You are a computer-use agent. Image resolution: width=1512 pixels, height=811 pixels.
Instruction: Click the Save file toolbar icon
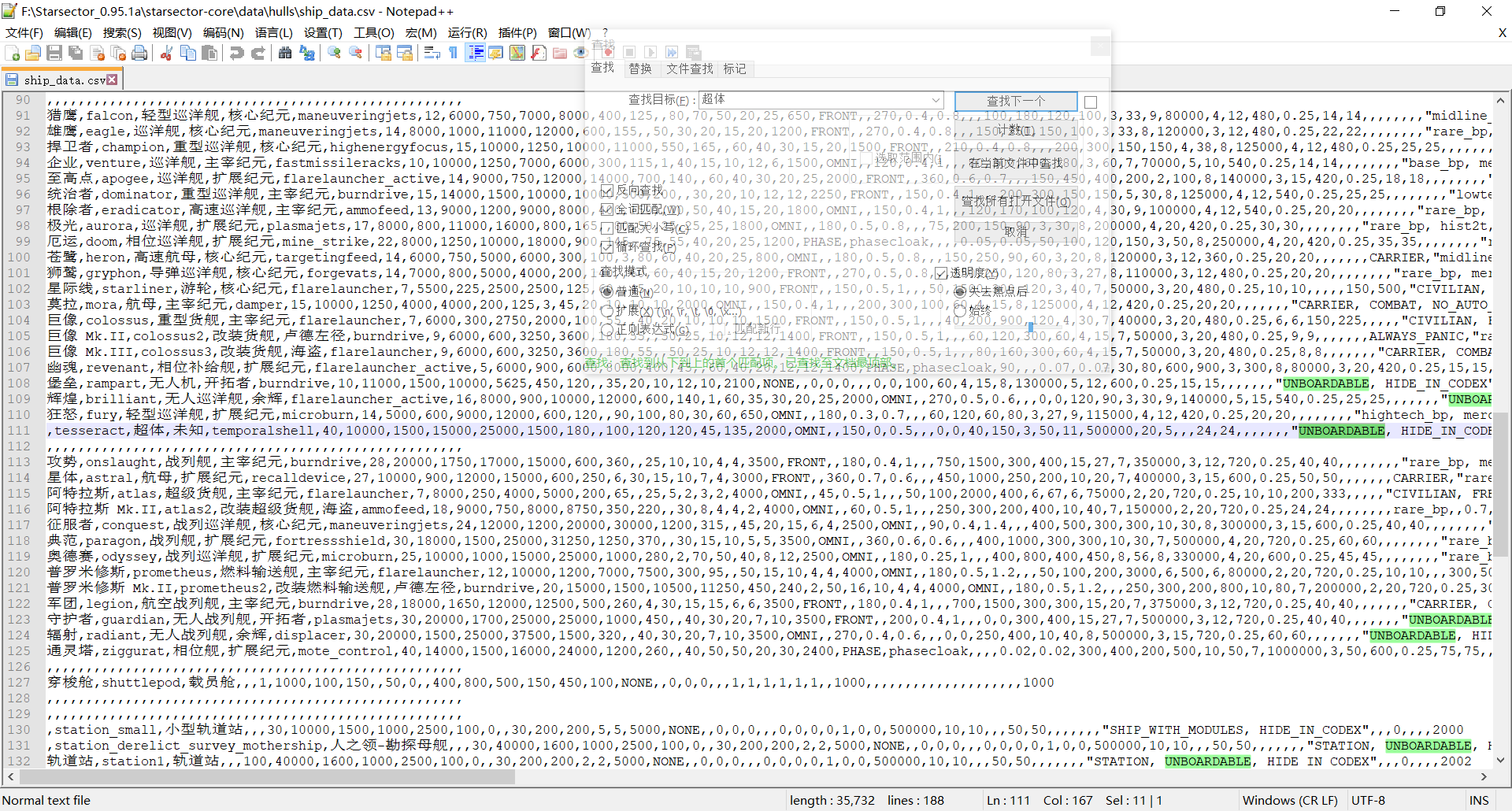tap(54, 53)
